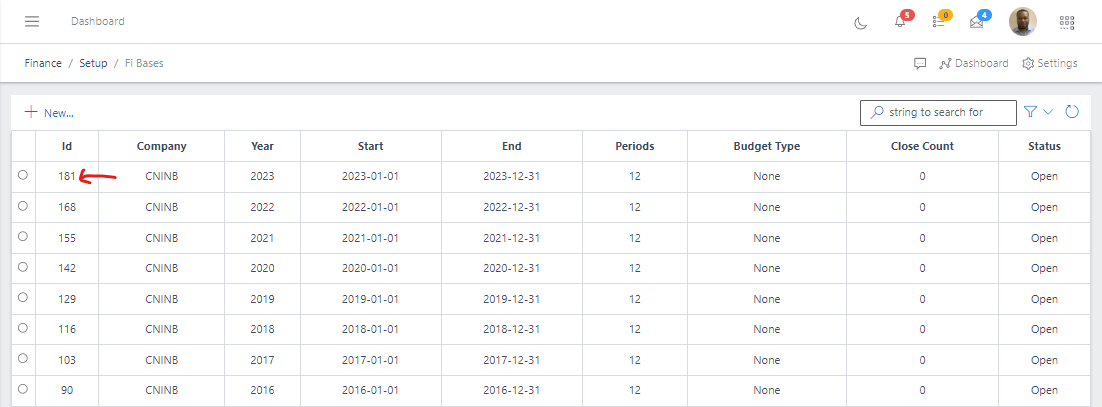Click New... to add record
Viewport: 1102px width, 407px height.
click(49, 112)
